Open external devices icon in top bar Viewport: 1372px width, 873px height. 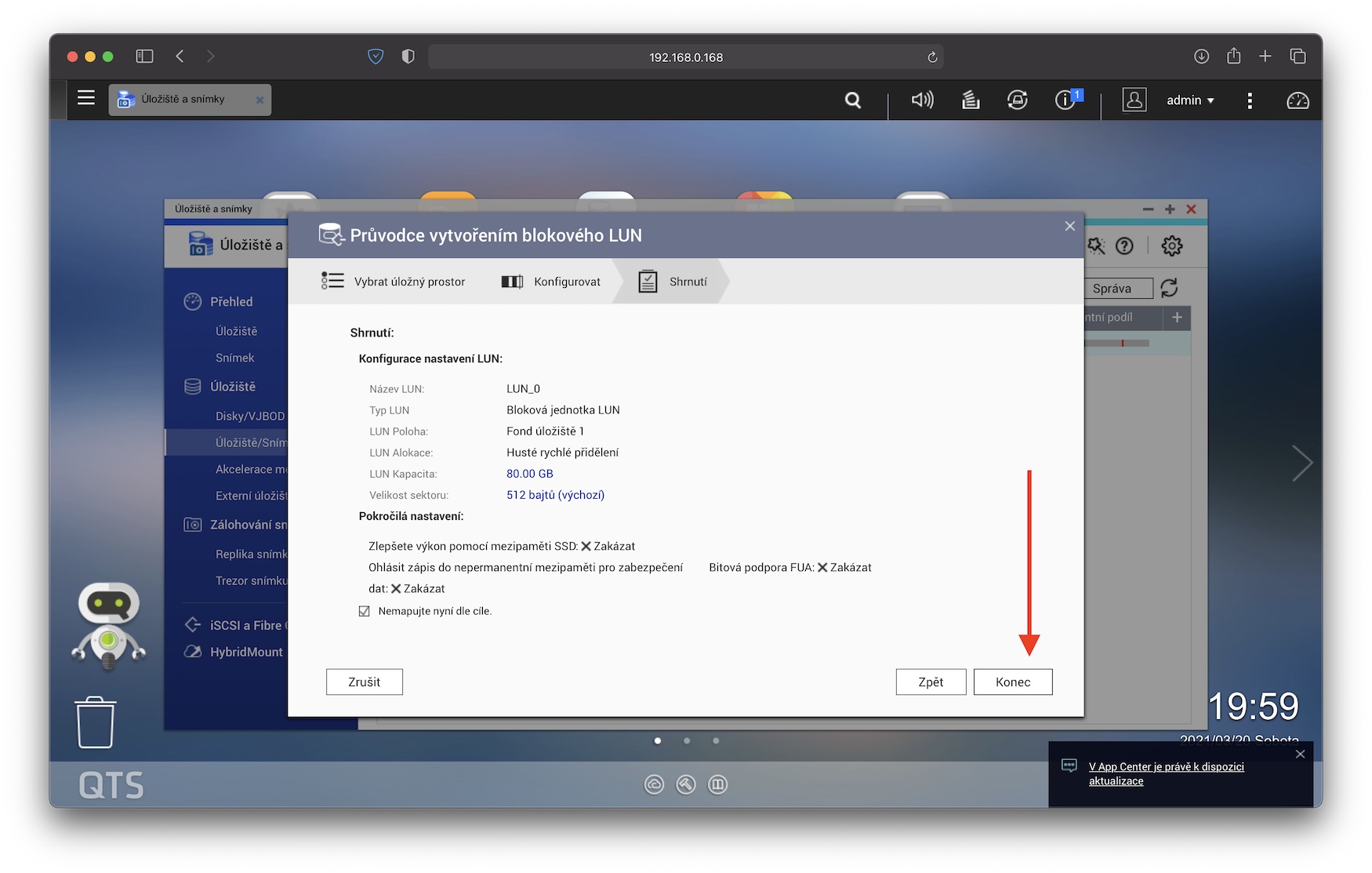[x=1017, y=100]
